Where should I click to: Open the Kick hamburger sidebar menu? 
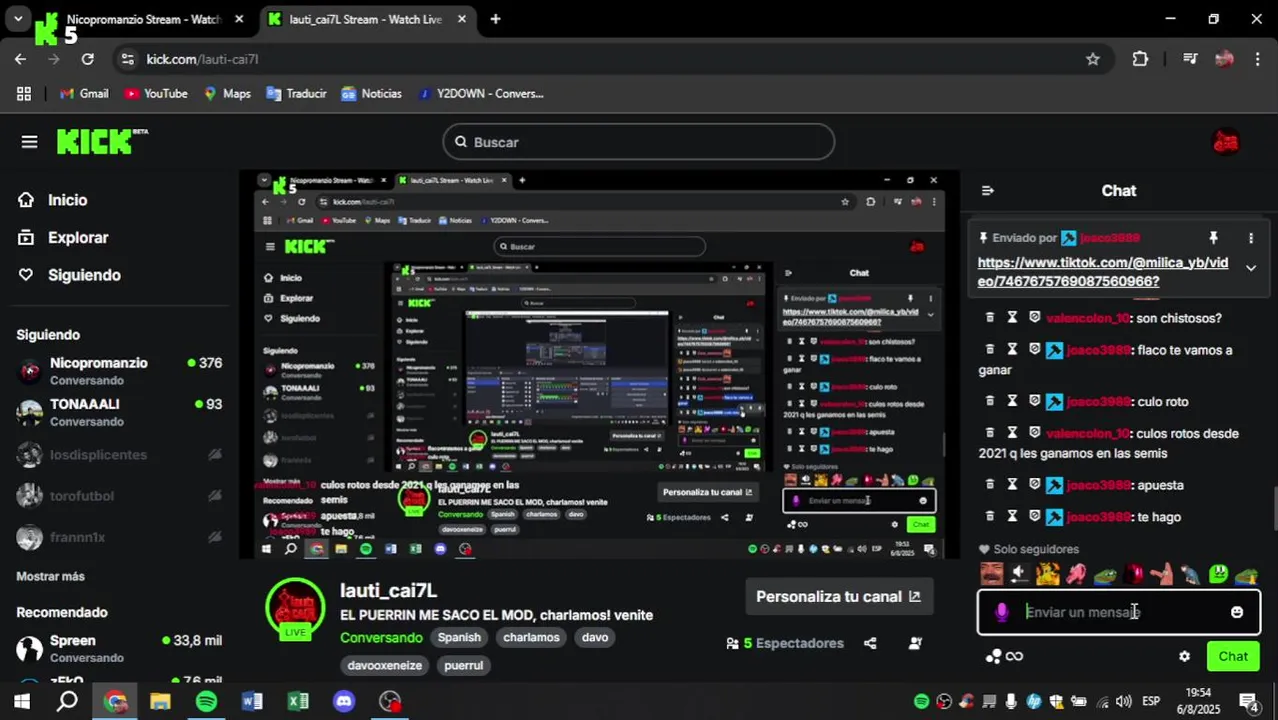pyautogui.click(x=29, y=142)
